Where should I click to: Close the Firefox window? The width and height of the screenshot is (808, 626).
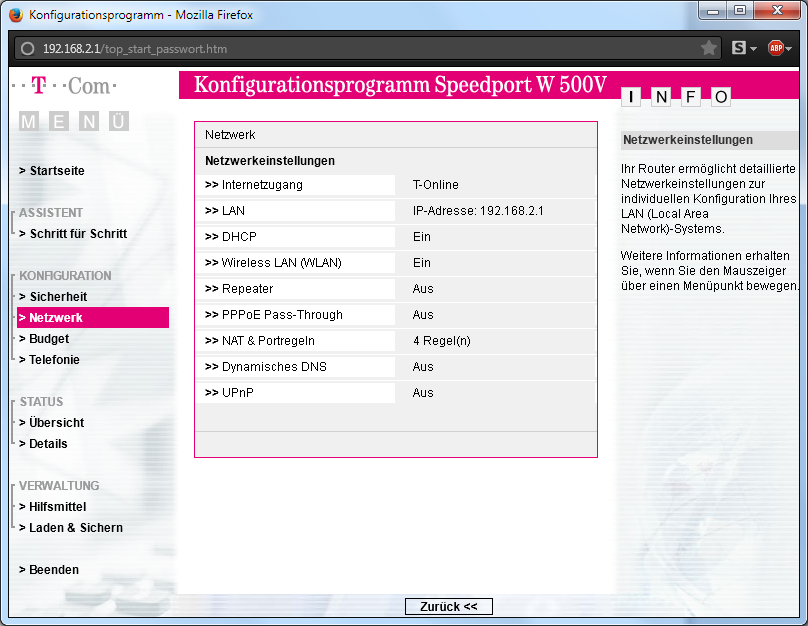click(778, 10)
